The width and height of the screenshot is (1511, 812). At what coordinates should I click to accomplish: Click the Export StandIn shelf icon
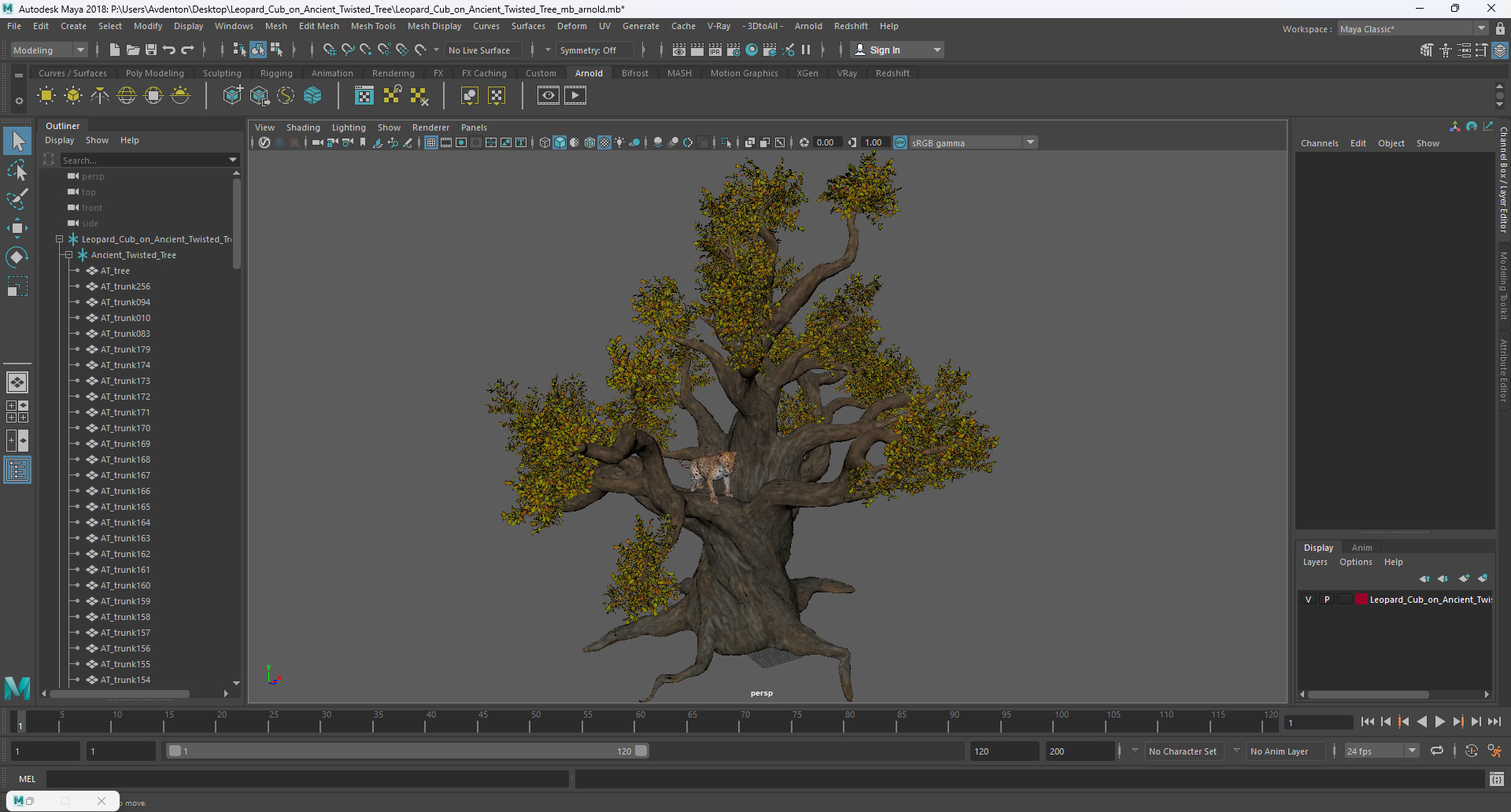click(x=259, y=96)
